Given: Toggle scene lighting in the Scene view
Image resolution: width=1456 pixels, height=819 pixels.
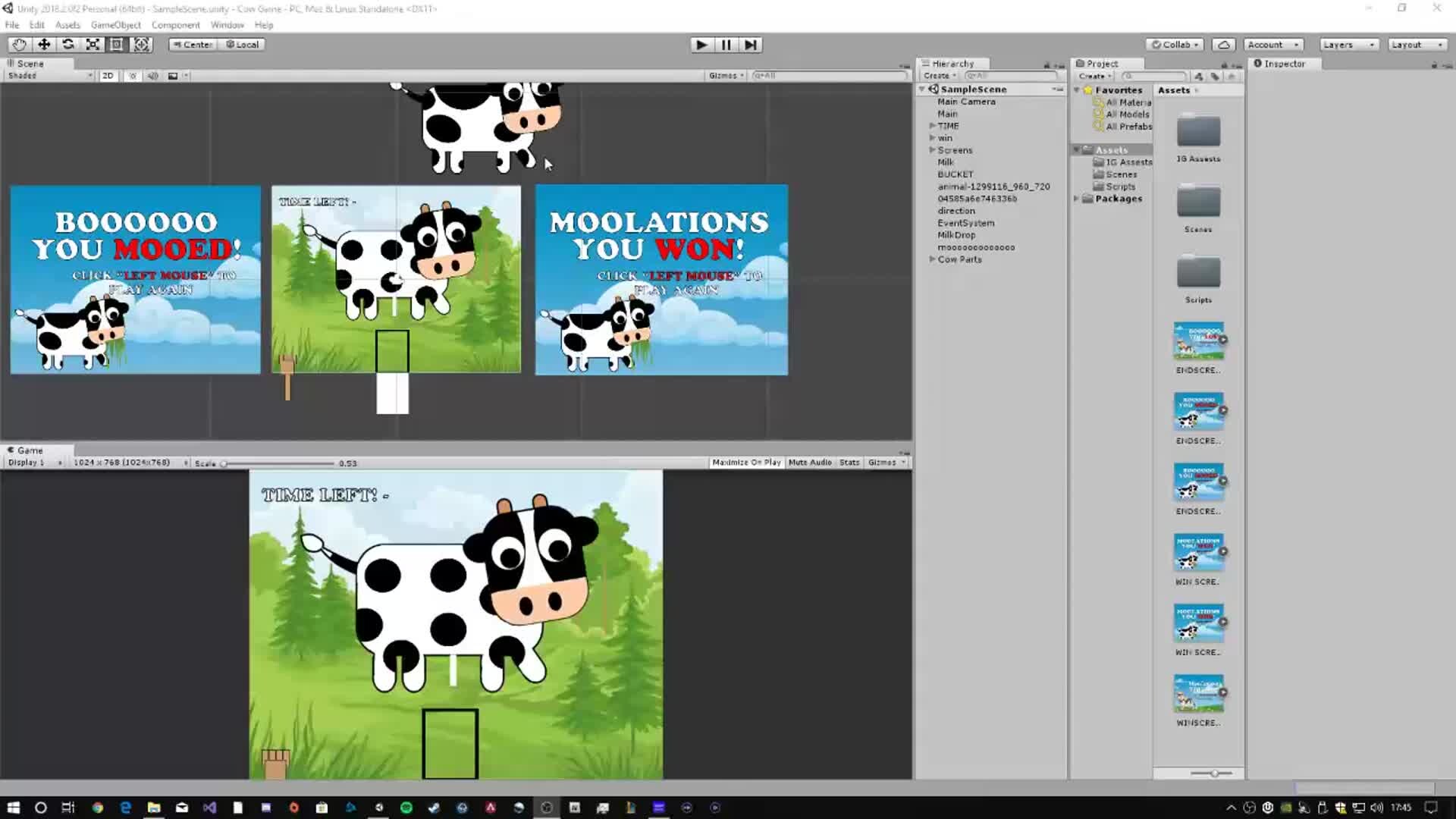Looking at the screenshot, I should coord(133,75).
